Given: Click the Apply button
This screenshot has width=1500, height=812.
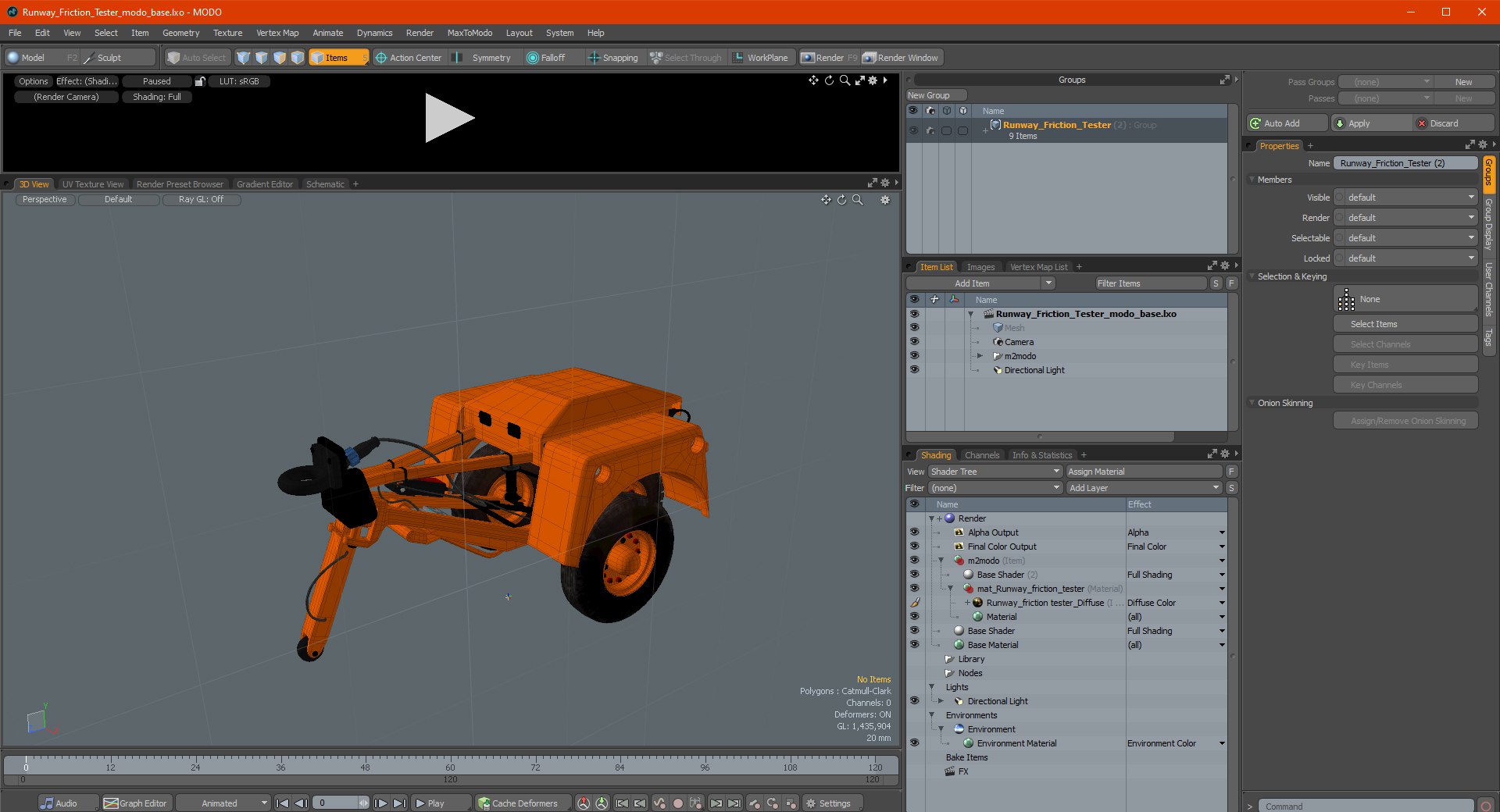Looking at the screenshot, I should 1359,123.
